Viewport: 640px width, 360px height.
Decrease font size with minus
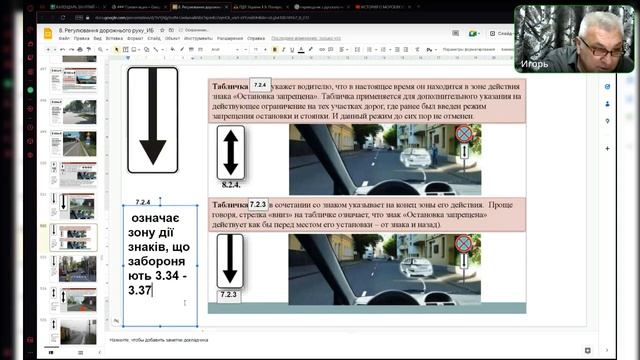pyautogui.click(x=246, y=49)
